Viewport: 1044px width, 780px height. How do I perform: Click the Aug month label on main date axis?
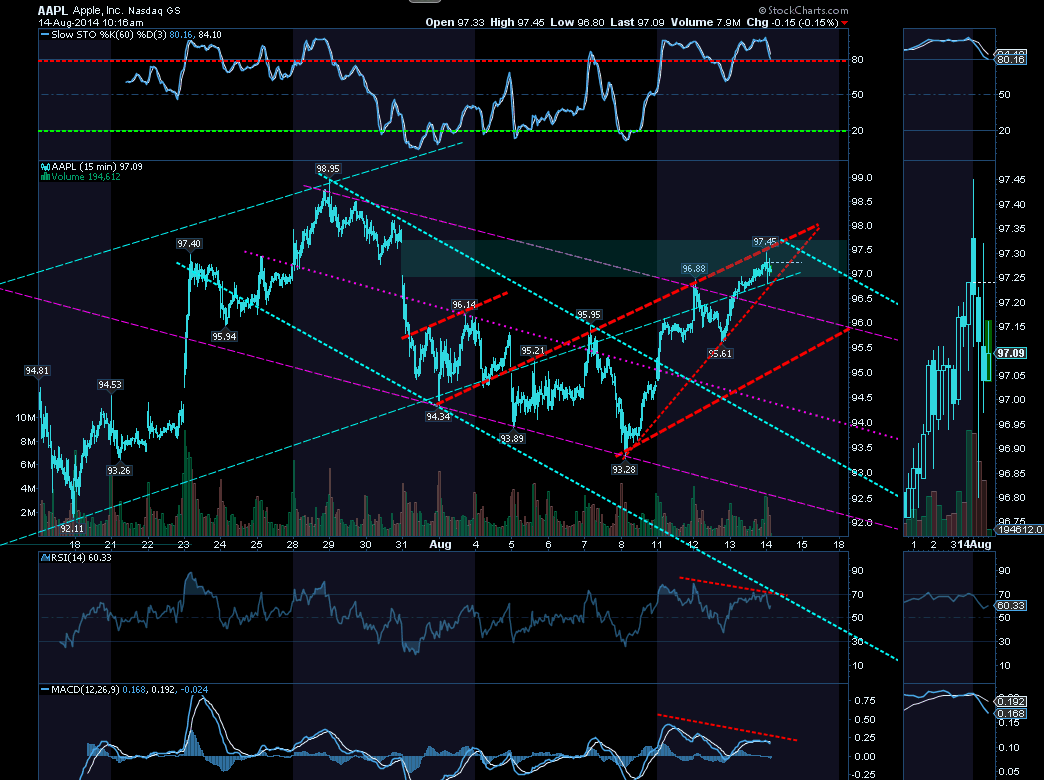pos(440,544)
